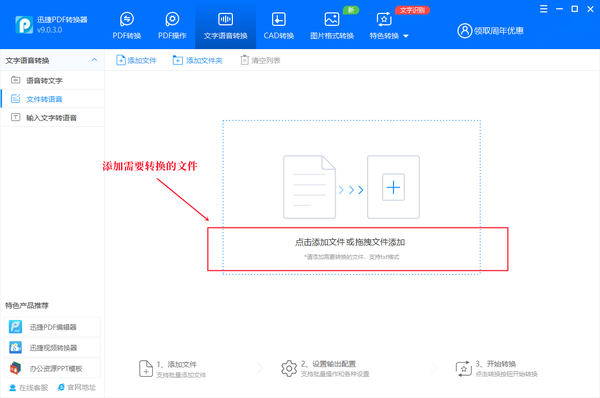Screen dimensions: 600x398
Task: Select 语音转文字 in sidebar
Action: [52, 80]
